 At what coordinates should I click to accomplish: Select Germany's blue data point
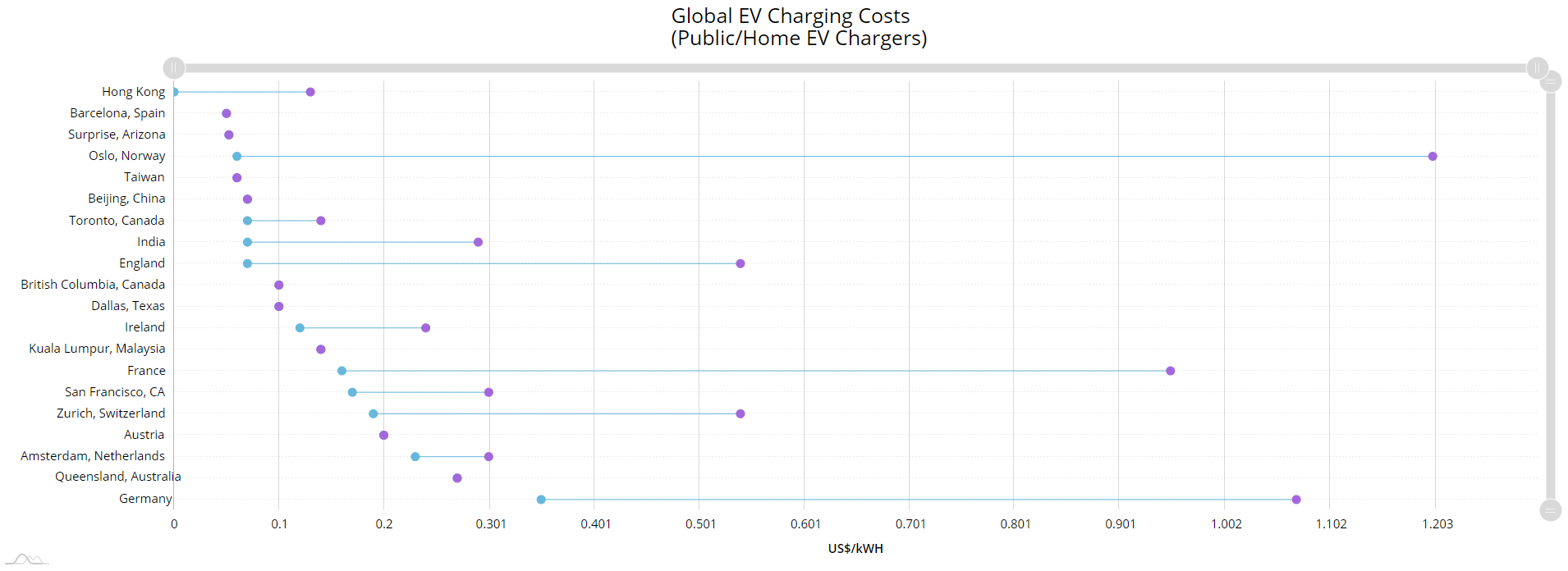click(541, 500)
